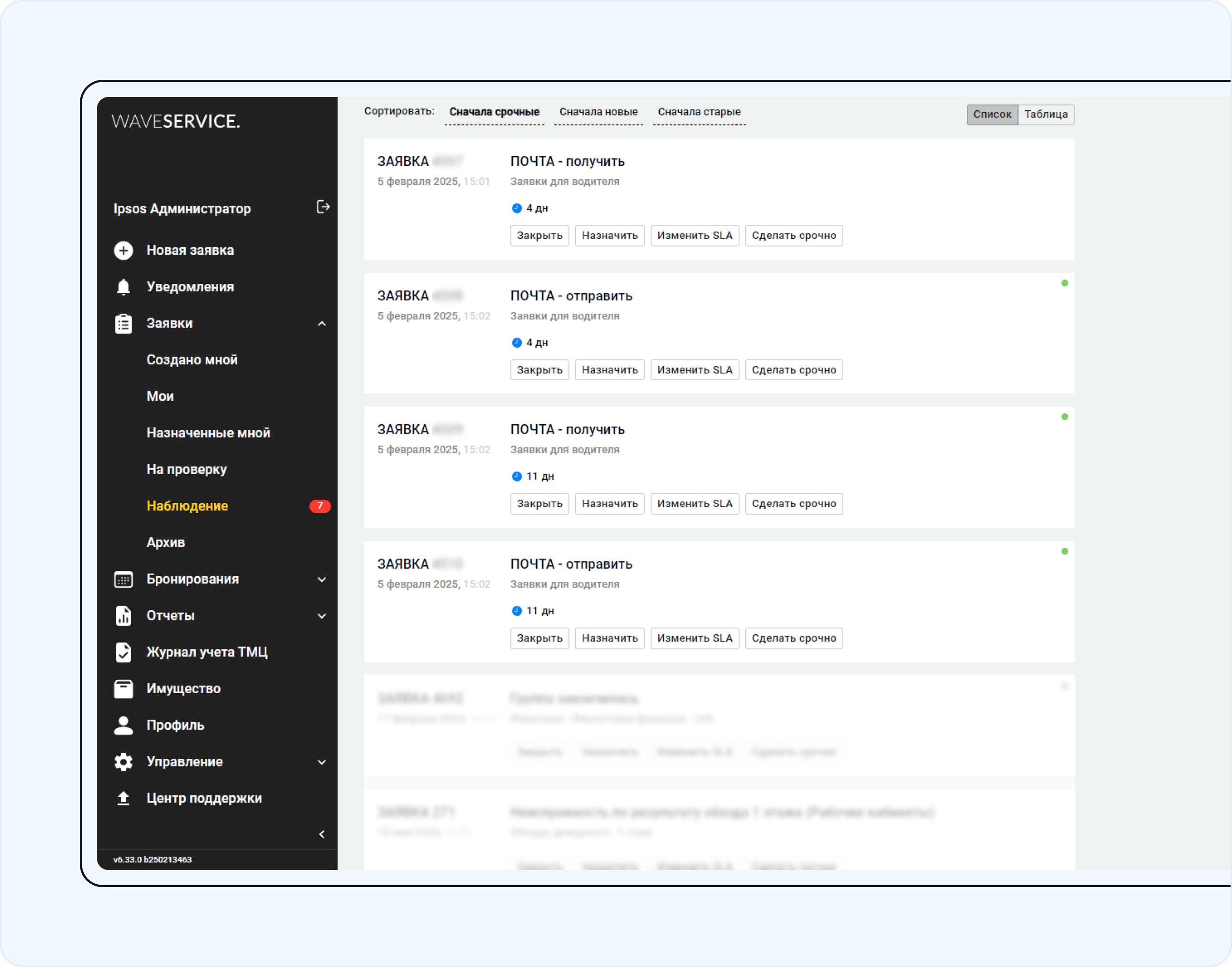Go to Назначенные мной requests

pyautogui.click(x=208, y=433)
